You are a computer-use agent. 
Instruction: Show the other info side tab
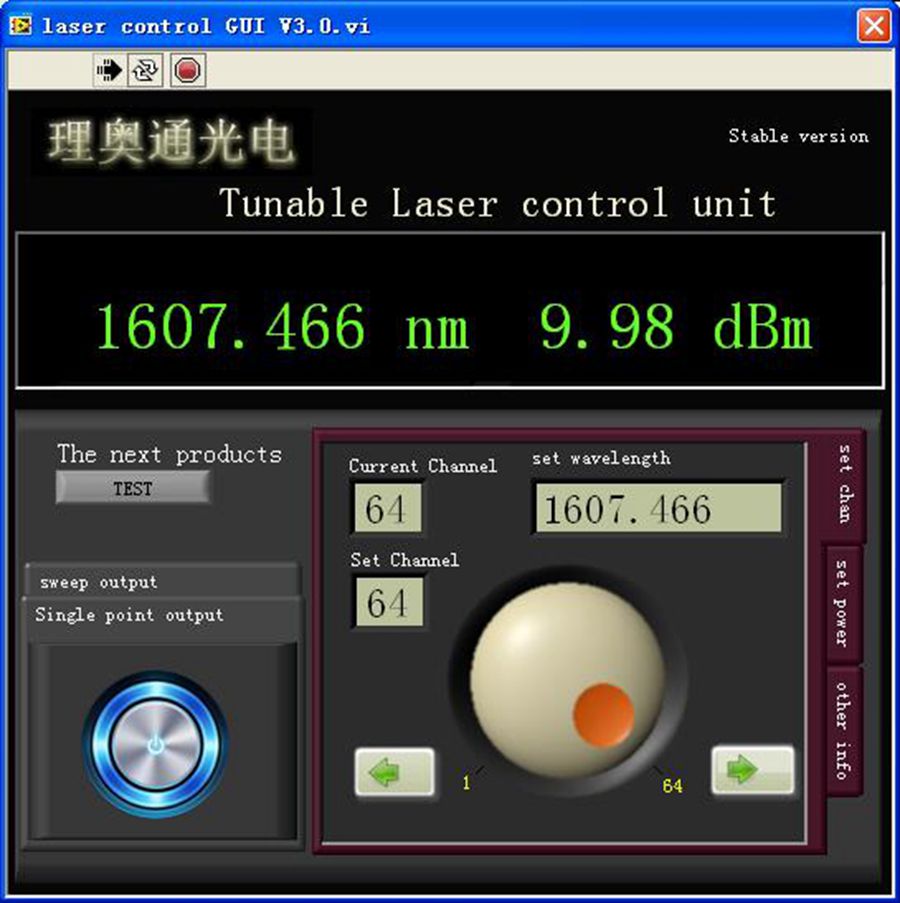click(843, 730)
